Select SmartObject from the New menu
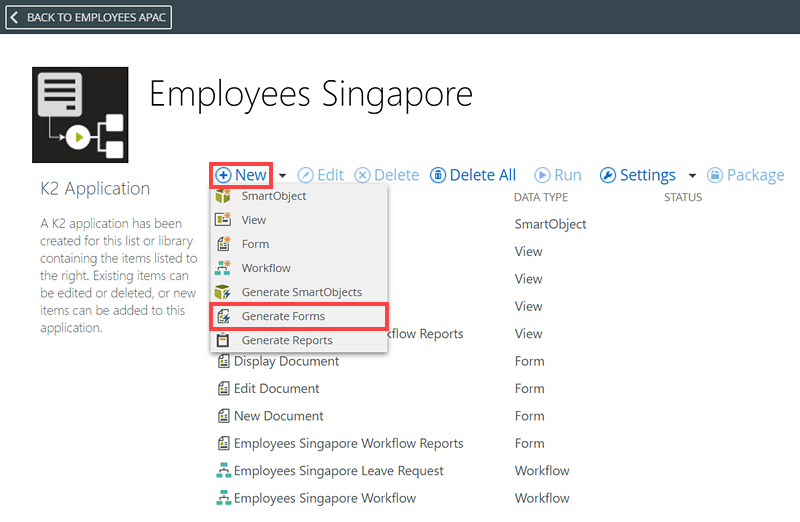Viewport: 800px width, 522px height. click(x=298, y=196)
